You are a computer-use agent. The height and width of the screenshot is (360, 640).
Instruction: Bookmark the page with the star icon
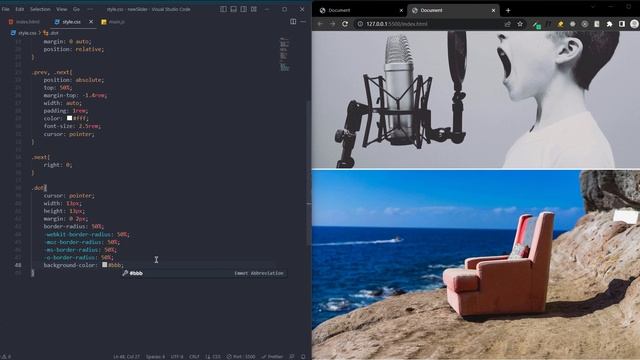(520, 24)
